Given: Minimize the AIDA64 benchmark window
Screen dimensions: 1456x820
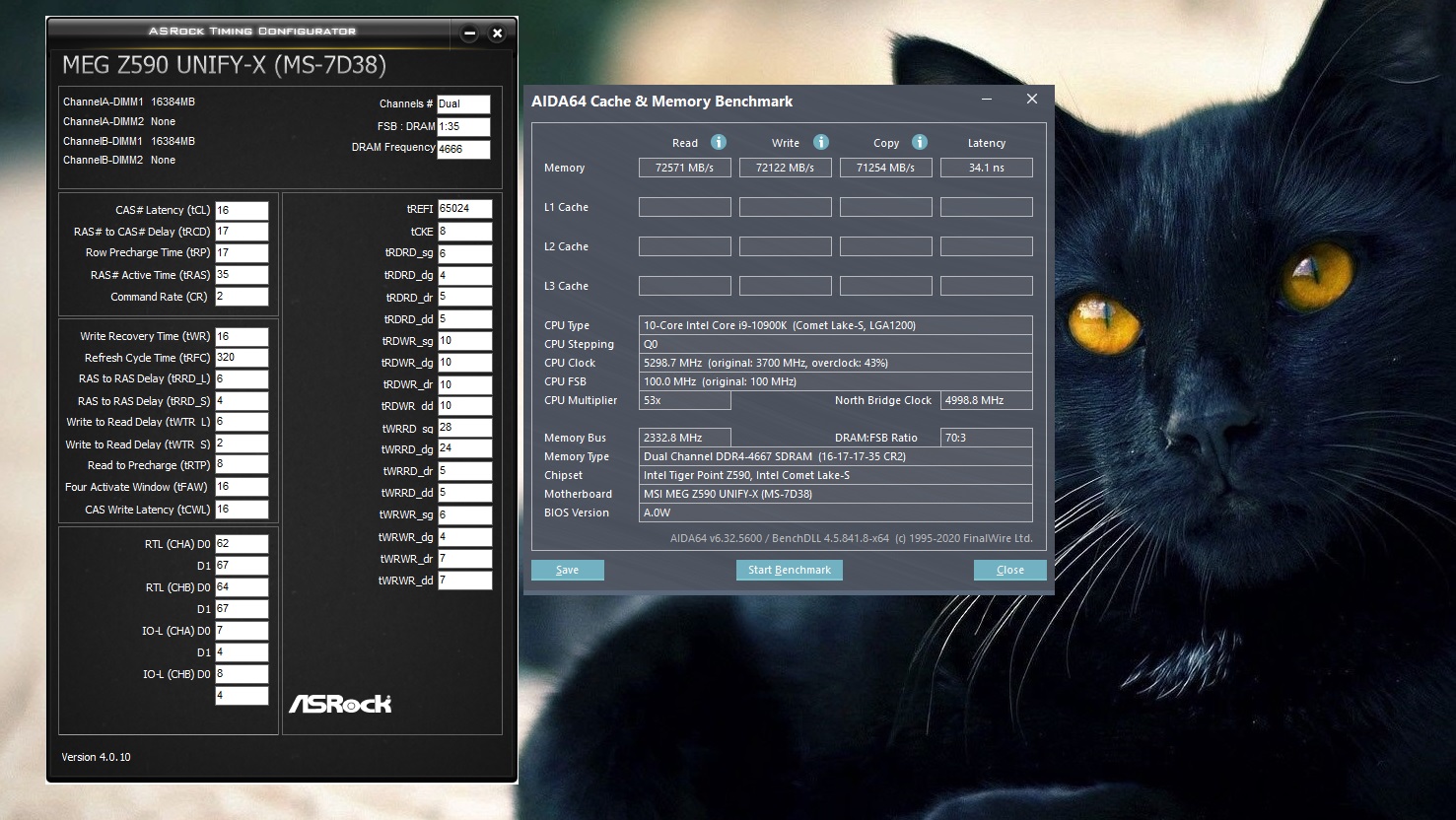Looking at the screenshot, I should click(987, 100).
